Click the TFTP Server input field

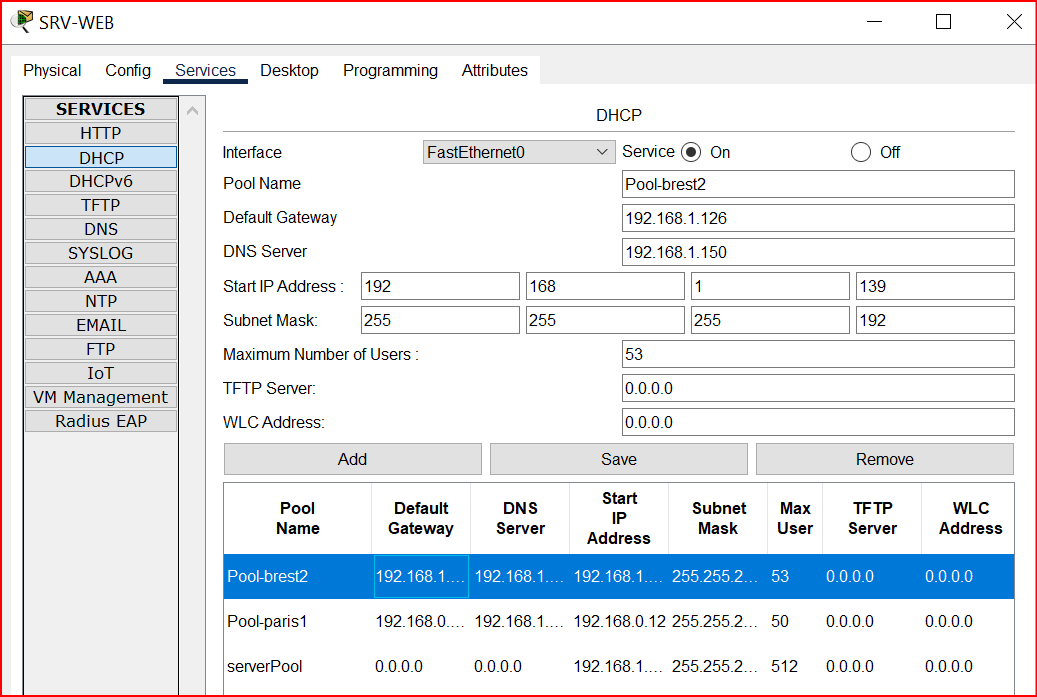pos(818,388)
